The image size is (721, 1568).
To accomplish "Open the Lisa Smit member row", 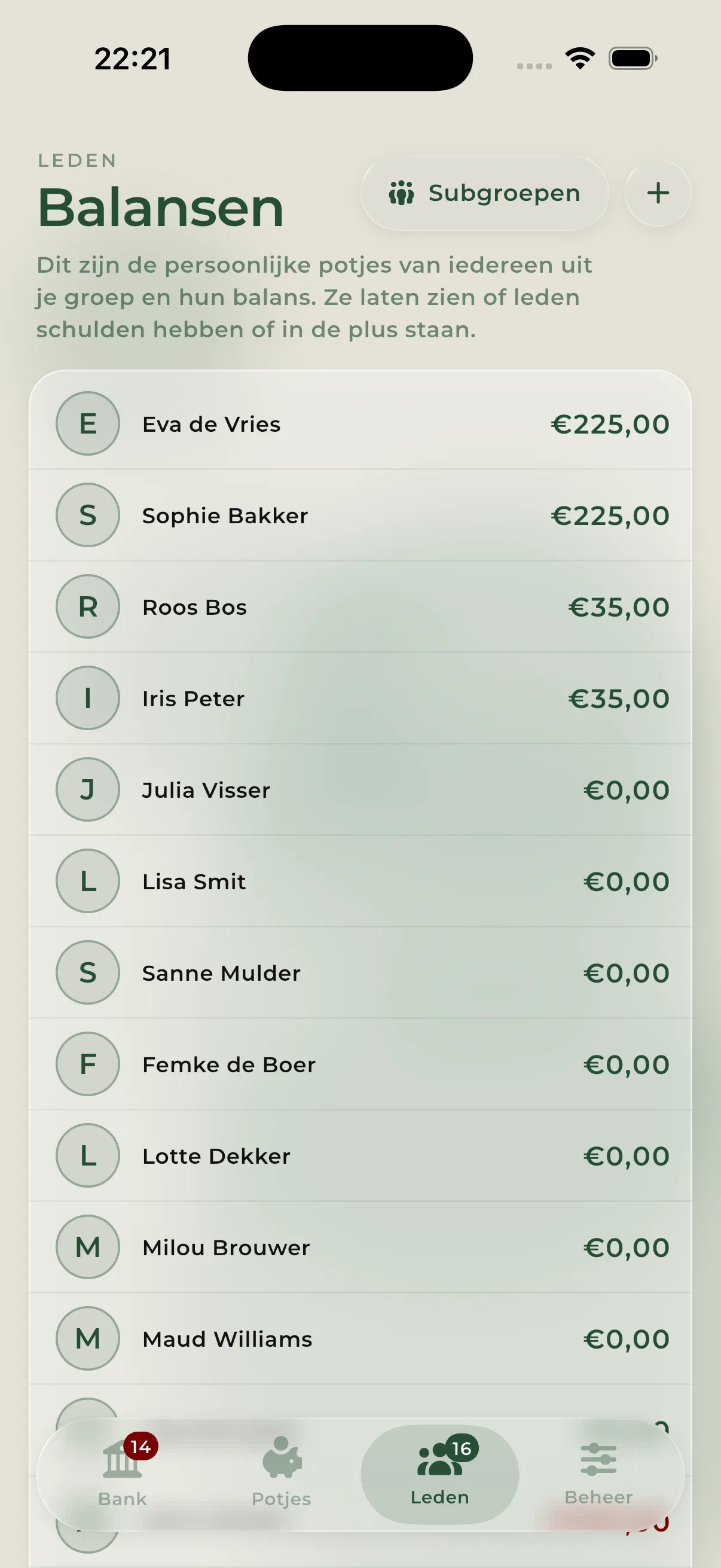I will pyautogui.click(x=361, y=881).
